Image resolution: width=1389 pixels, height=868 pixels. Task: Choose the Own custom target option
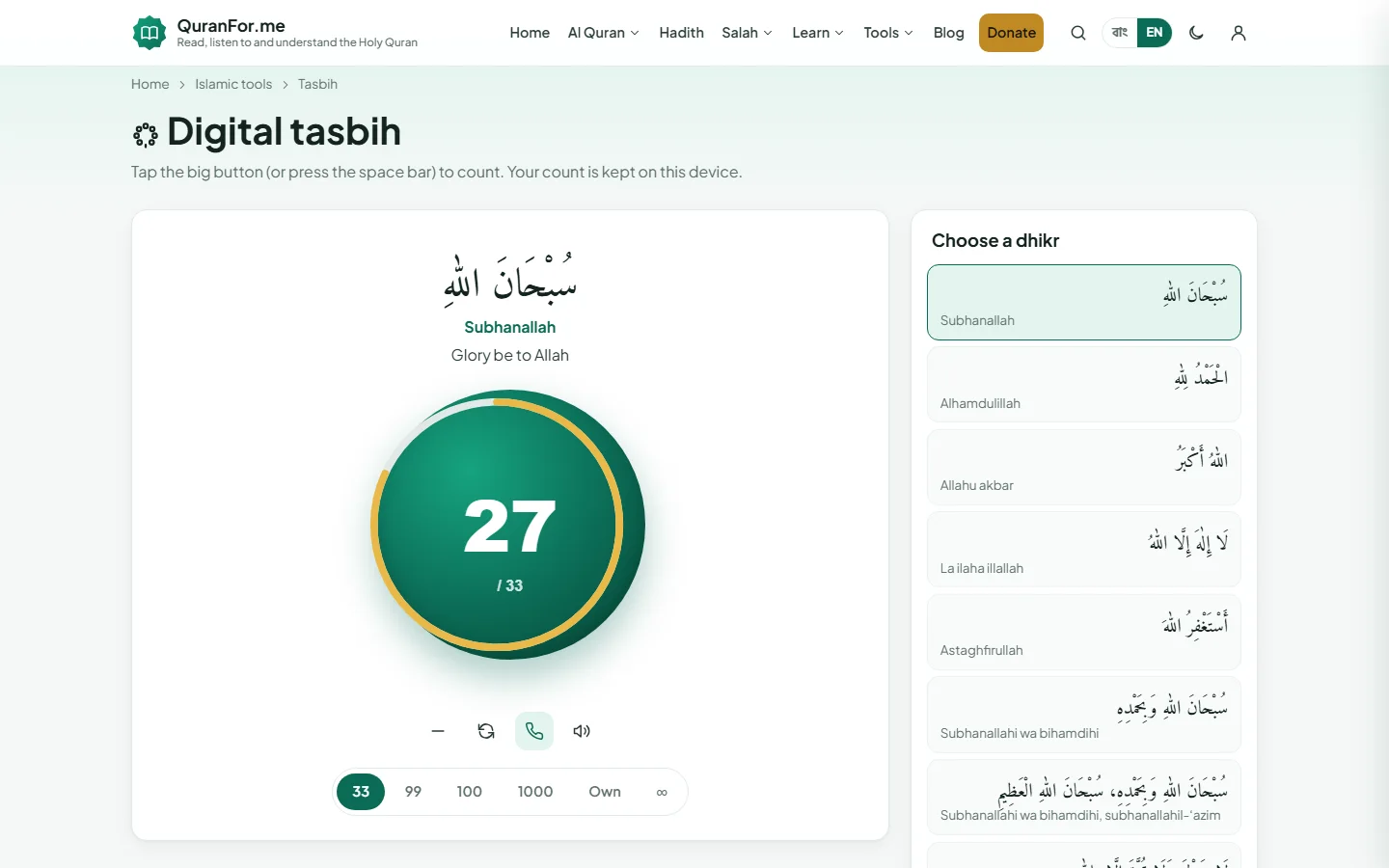click(x=605, y=792)
